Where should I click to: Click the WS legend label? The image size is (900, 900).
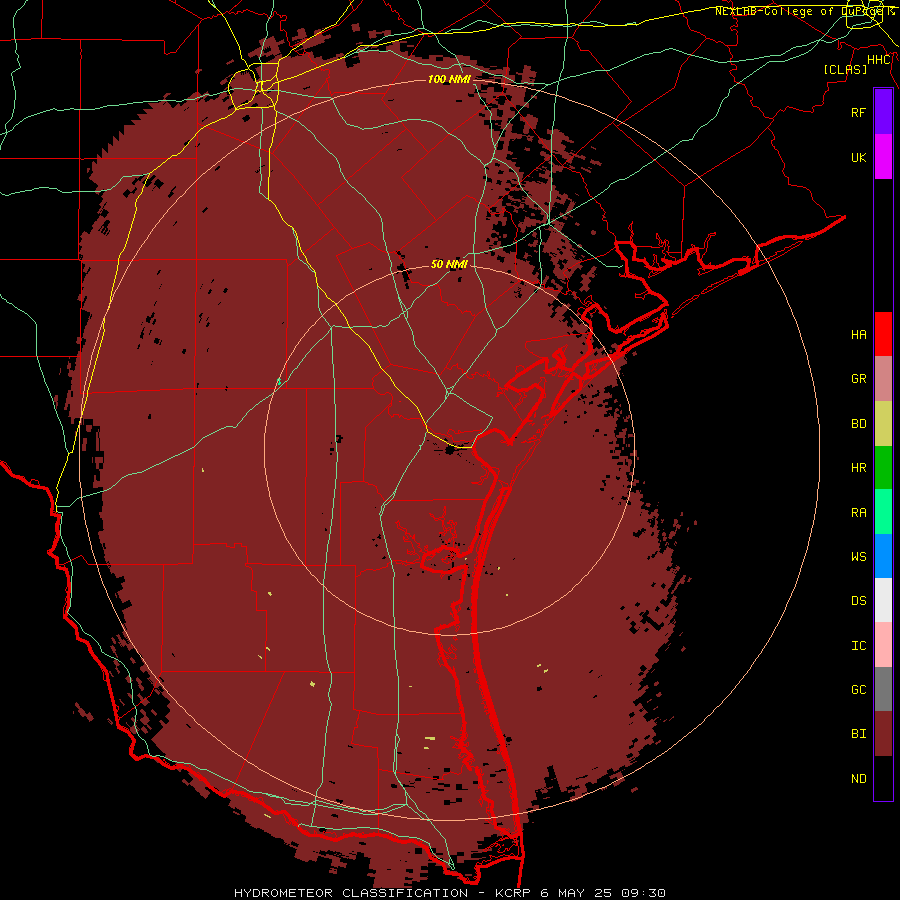[858, 556]
